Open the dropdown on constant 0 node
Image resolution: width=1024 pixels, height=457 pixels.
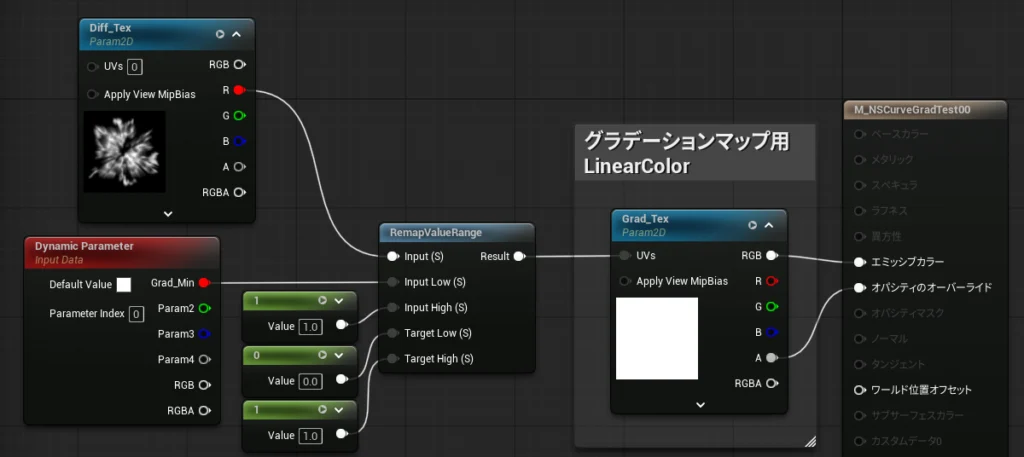(x=339, y=355)
